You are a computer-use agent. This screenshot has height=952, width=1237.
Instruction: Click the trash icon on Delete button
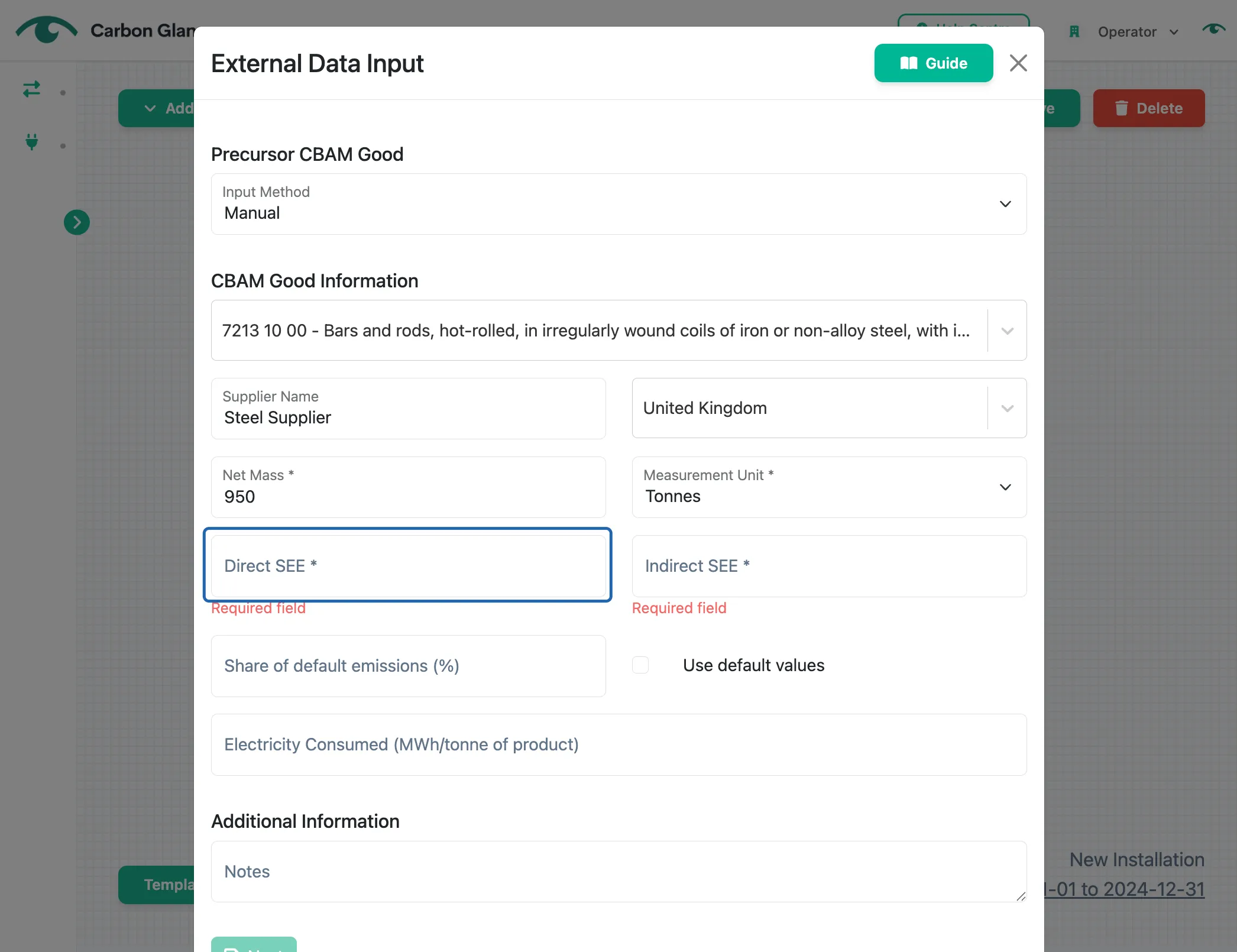point(1121,108)
